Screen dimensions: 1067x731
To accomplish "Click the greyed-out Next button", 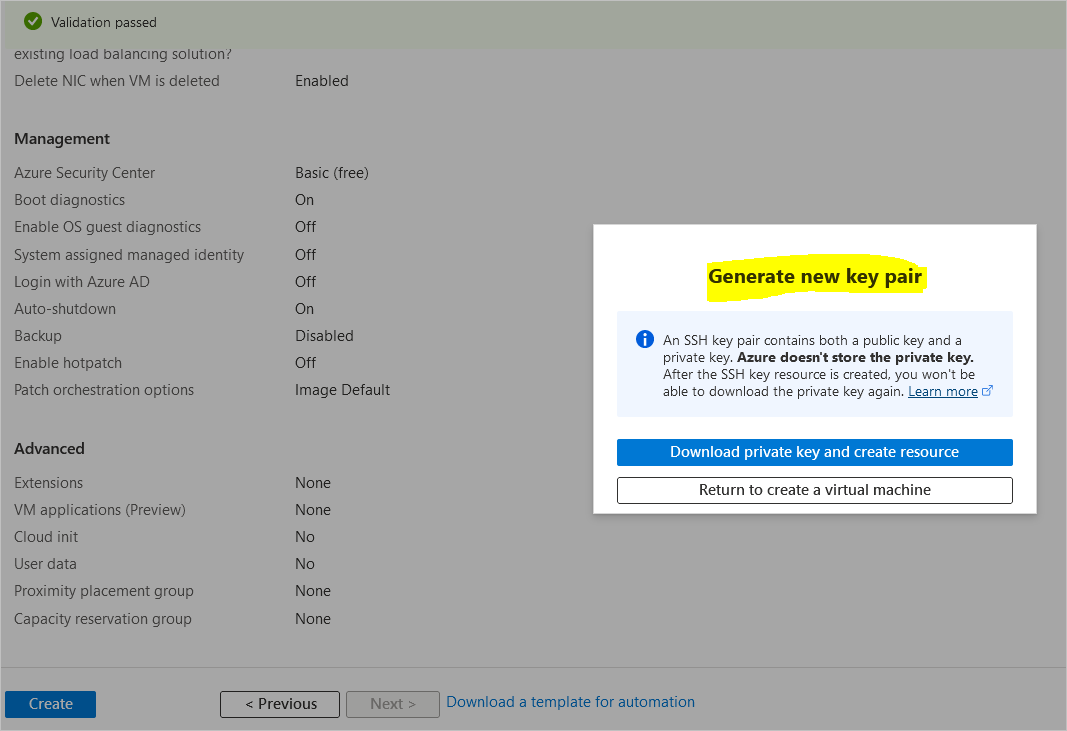I will 393,704.
